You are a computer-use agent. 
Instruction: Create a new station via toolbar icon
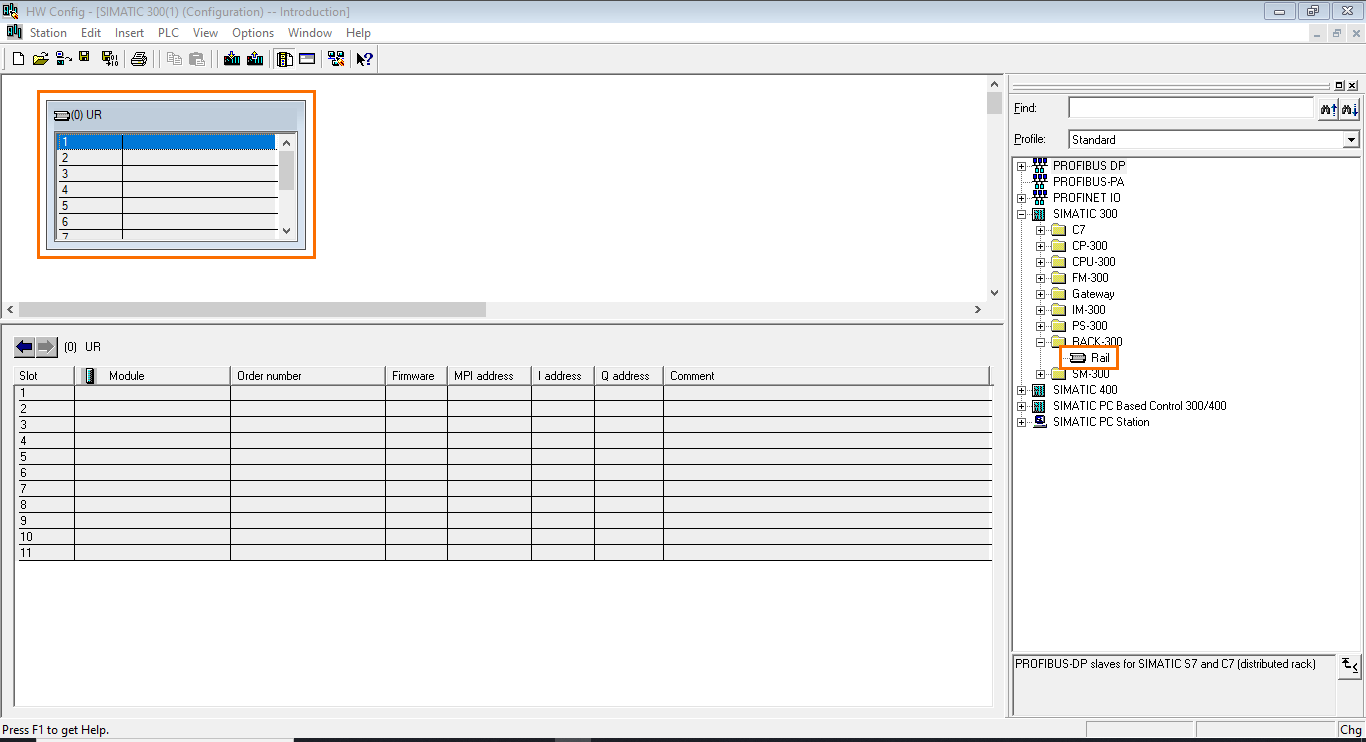point(18,58)
